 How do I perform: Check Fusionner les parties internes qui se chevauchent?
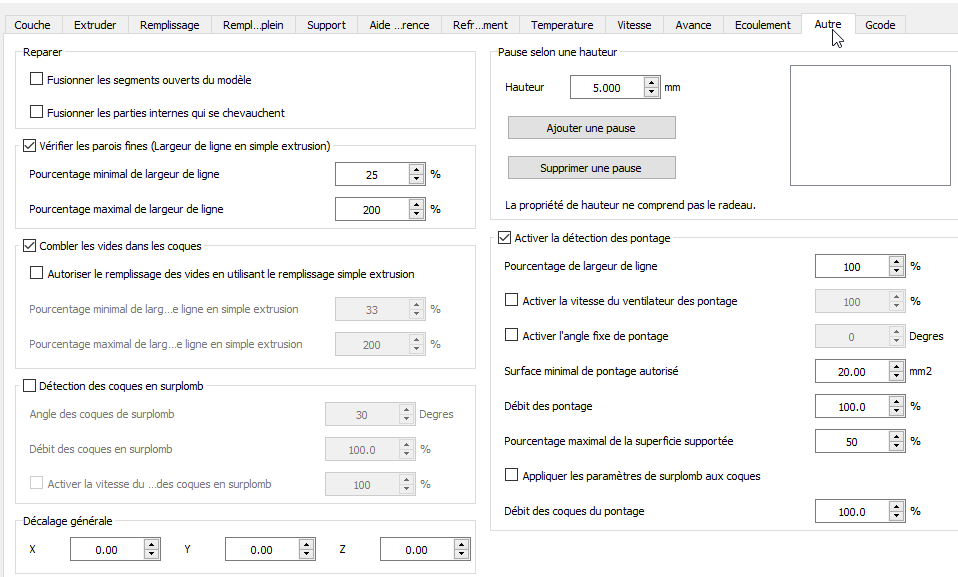pos(37,112)
